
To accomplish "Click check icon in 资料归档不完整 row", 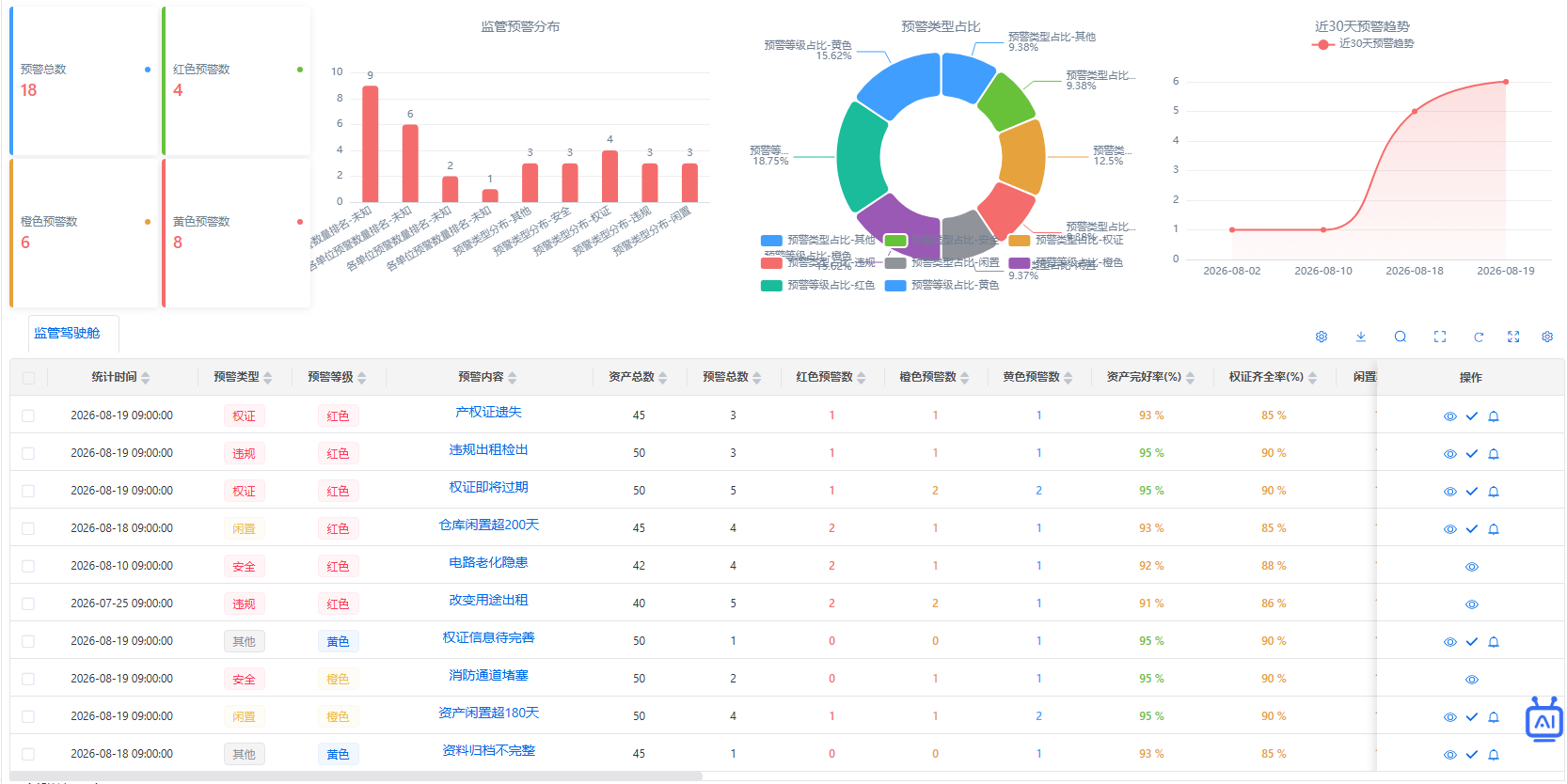I will coord(1472,755).
